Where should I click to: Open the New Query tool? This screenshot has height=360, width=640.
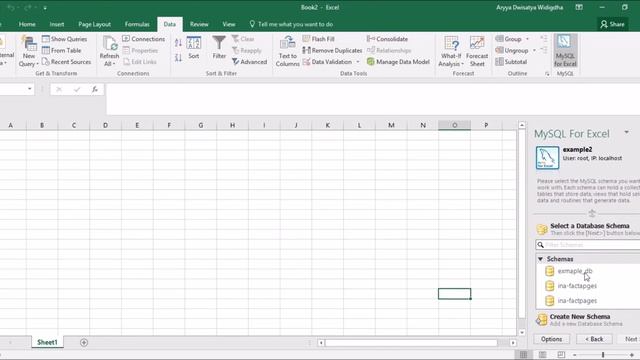click(29, 52)
